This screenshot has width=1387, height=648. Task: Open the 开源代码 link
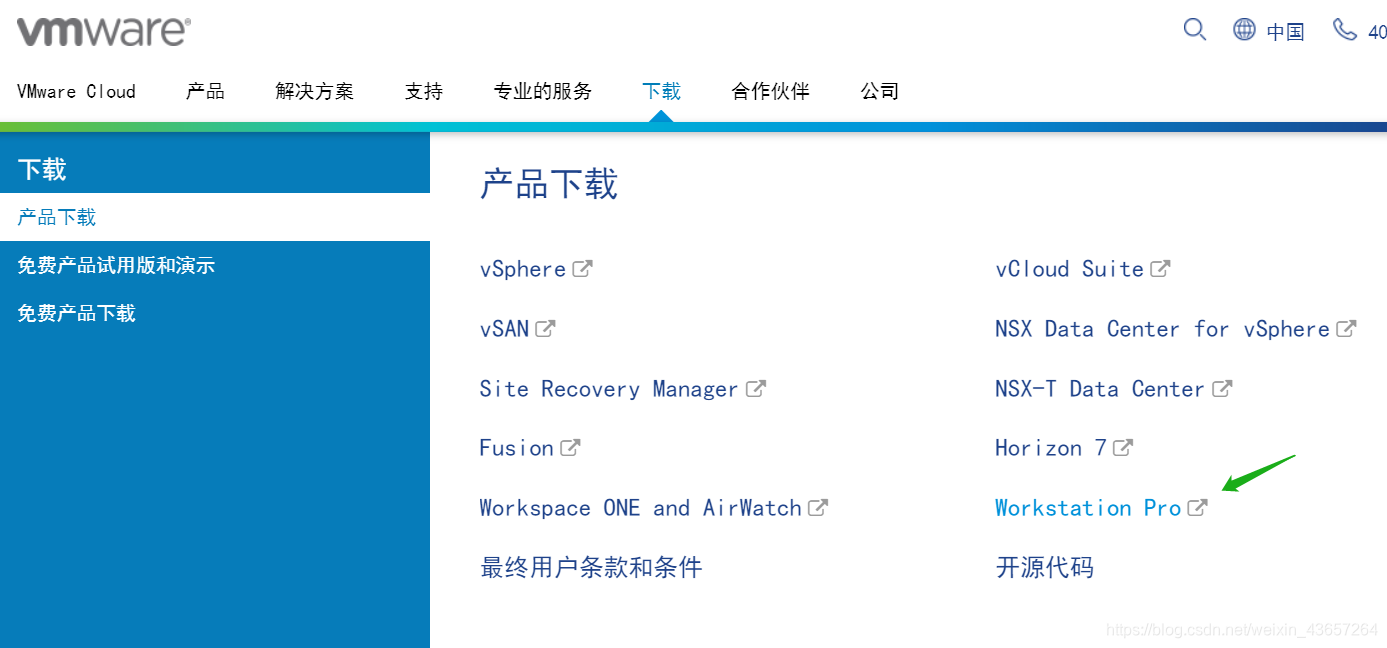tap(1045, 567)
